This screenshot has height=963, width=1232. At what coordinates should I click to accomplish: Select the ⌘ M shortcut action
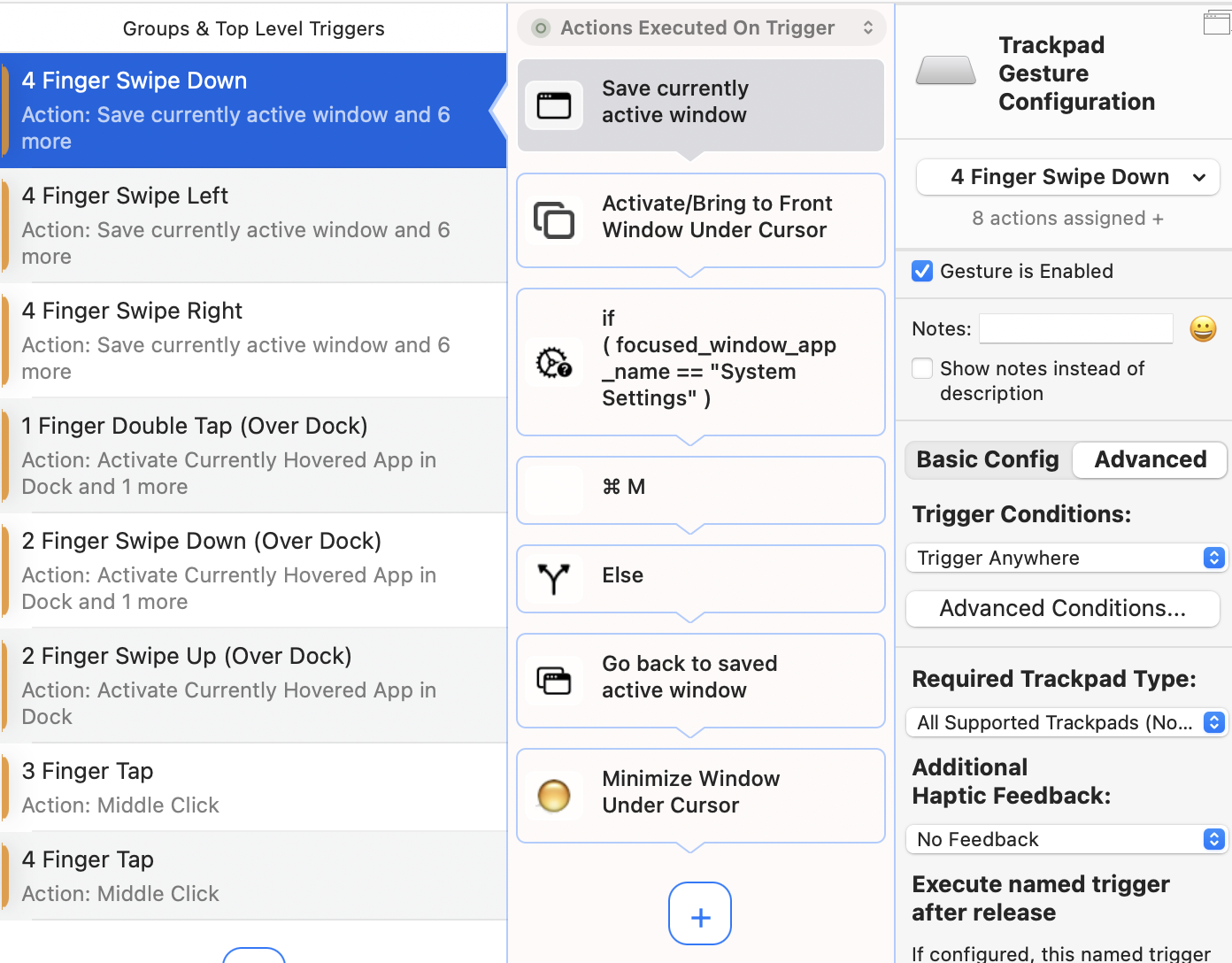701,490
